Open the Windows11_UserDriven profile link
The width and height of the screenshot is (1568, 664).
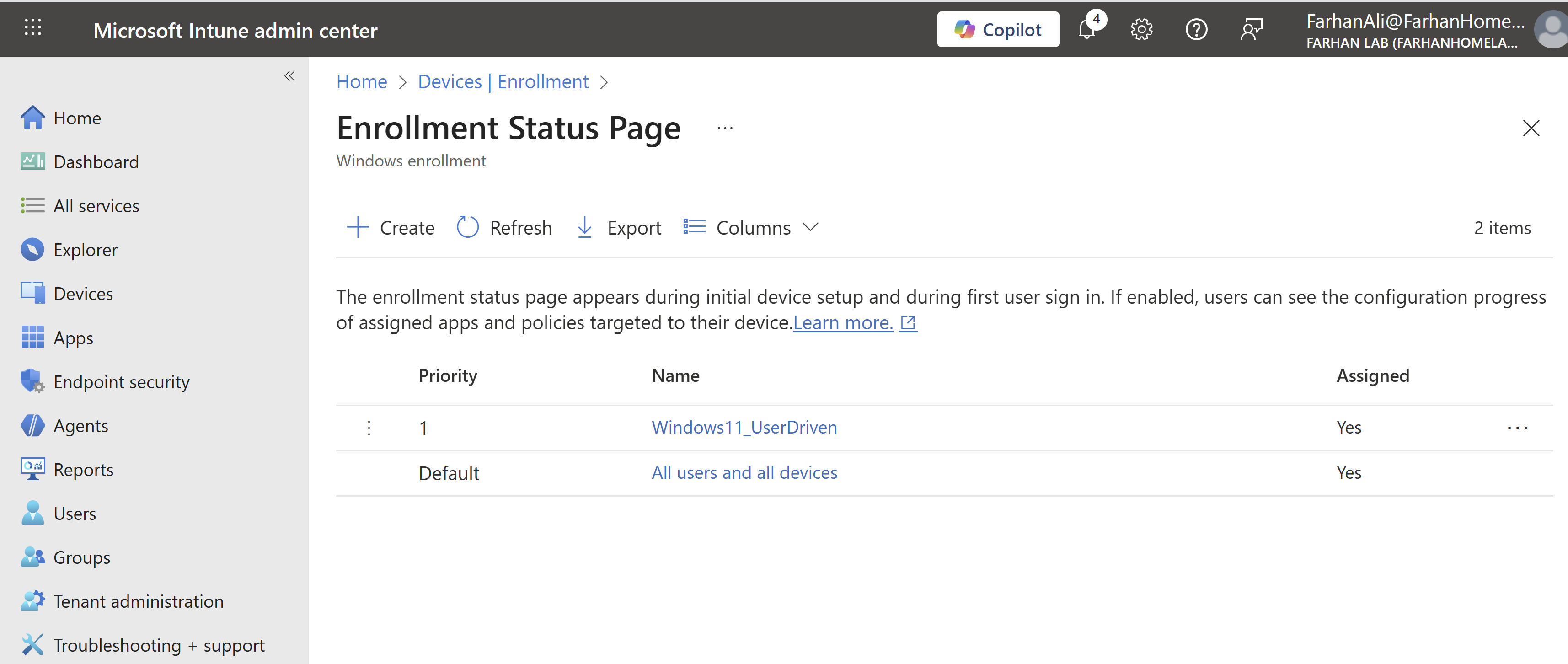tap(744, 427)
